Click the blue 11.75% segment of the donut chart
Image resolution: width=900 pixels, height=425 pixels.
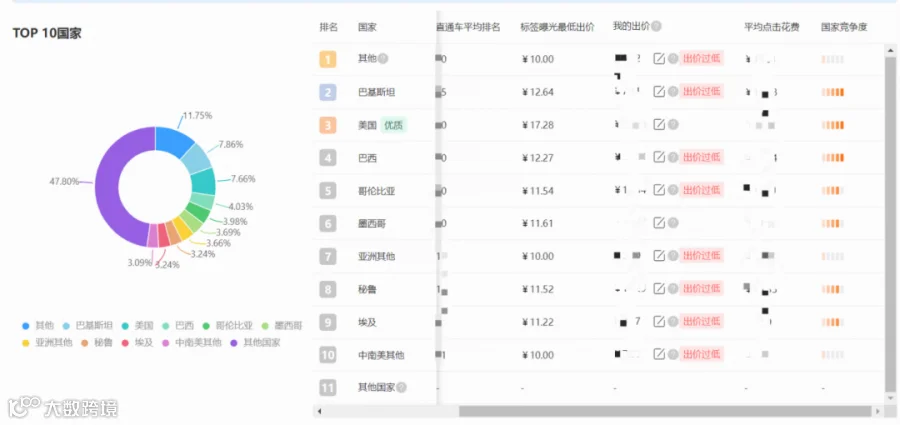click(174, 140)
